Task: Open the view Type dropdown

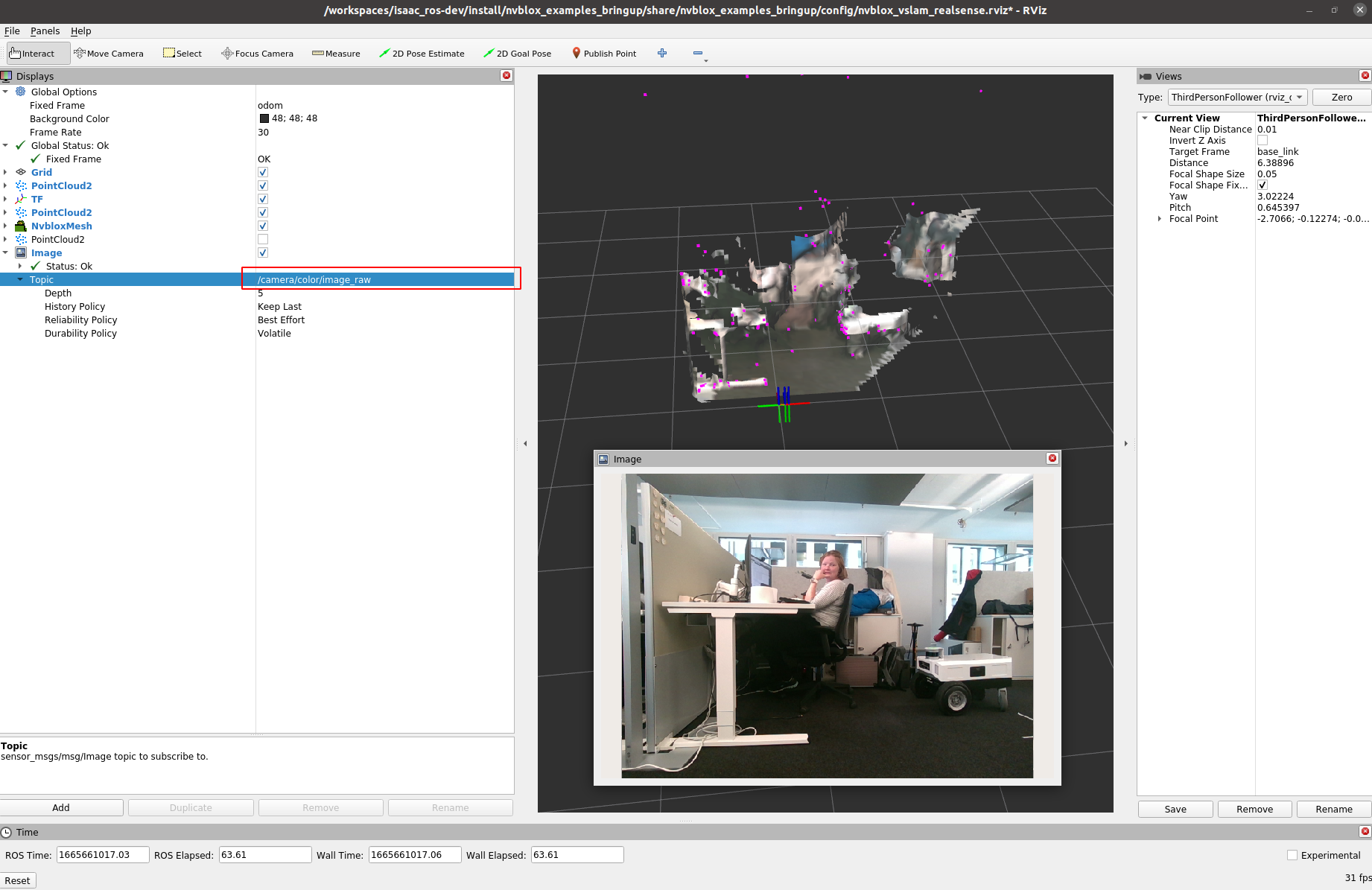Action: [x=1300, y=97]
